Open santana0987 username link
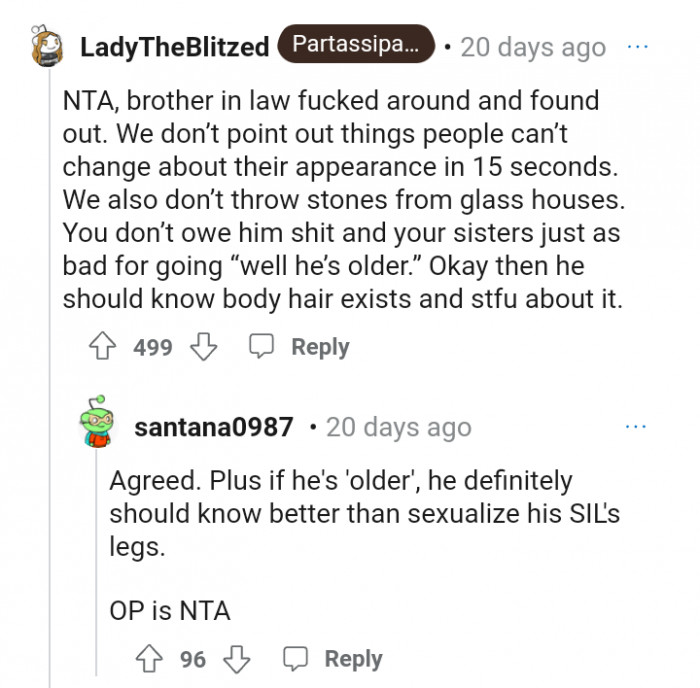The image size is (700, 688). tap(213, 427)
